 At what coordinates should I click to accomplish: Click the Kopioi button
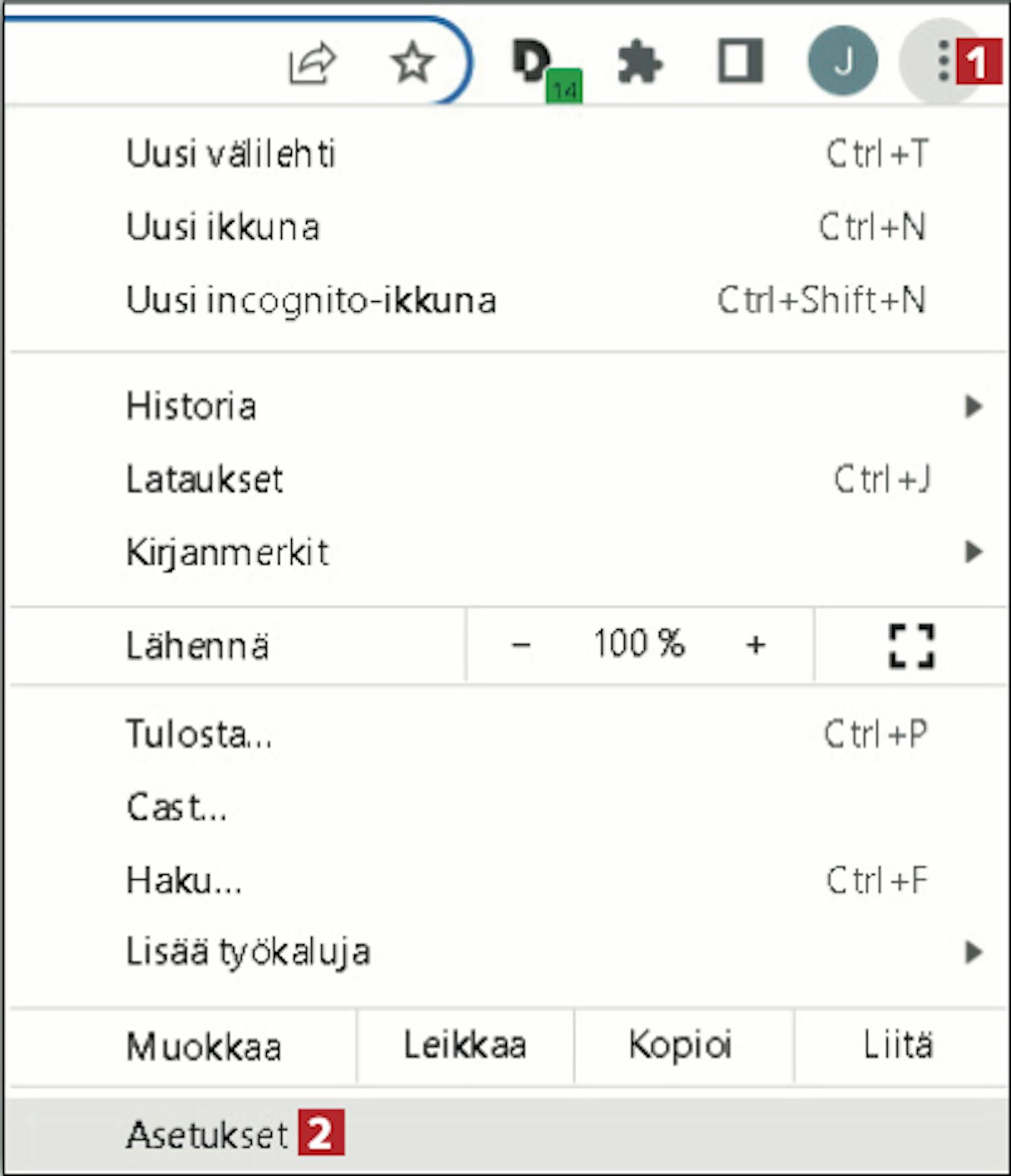[x=683, y=1046]
